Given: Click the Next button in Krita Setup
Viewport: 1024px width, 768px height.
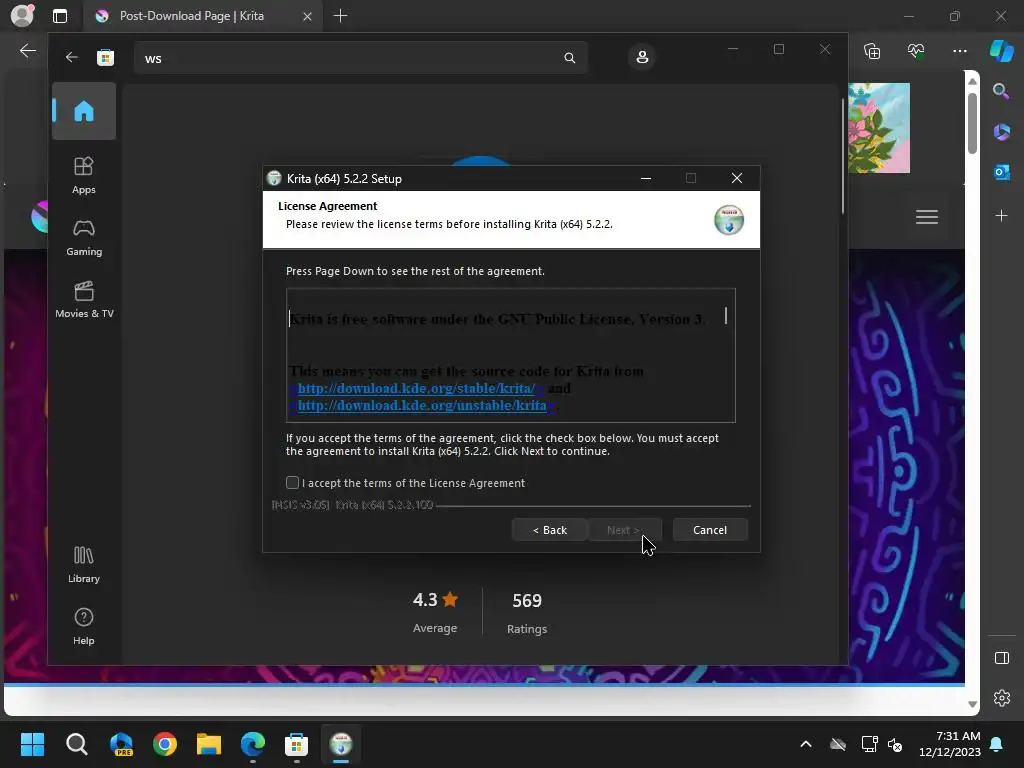Looking at the screenshot, I should tap(624, 530).
